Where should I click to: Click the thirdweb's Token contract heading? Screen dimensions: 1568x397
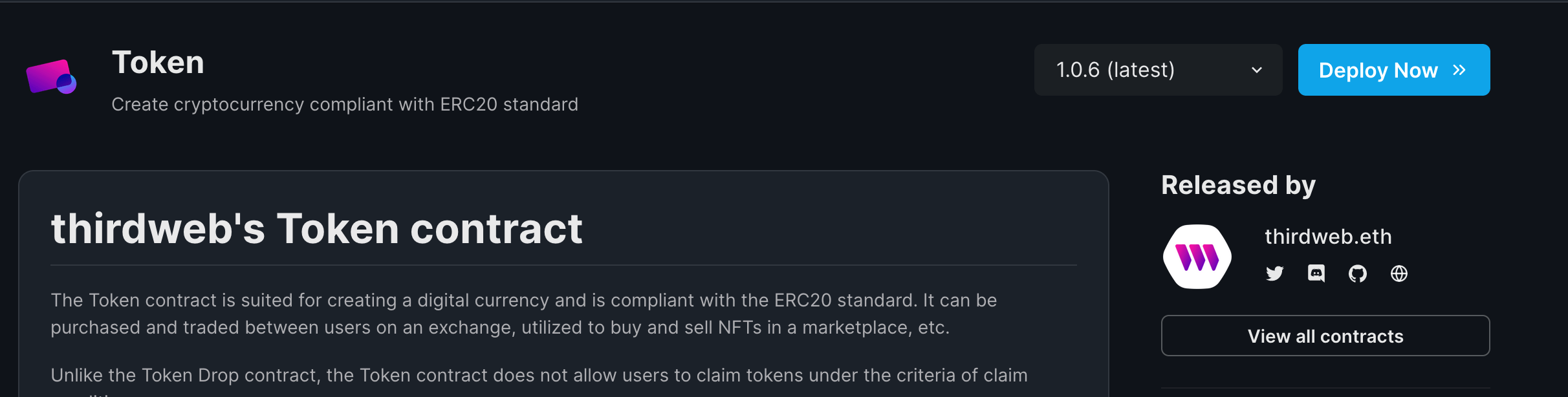316,228
